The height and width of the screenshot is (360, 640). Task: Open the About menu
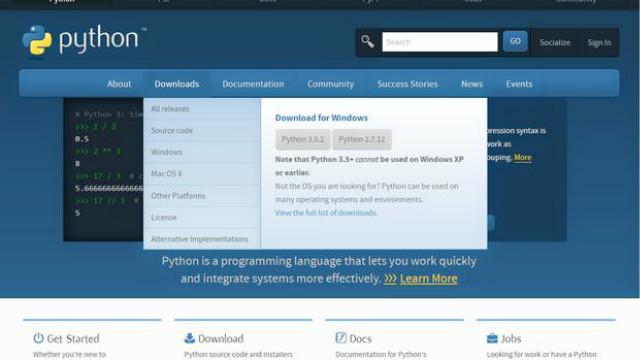coord(119,84)
